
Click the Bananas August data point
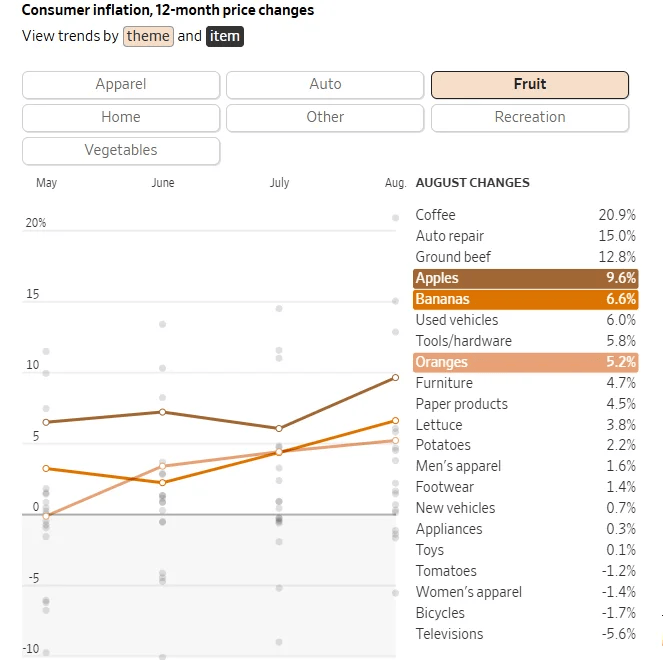[396, 421]
